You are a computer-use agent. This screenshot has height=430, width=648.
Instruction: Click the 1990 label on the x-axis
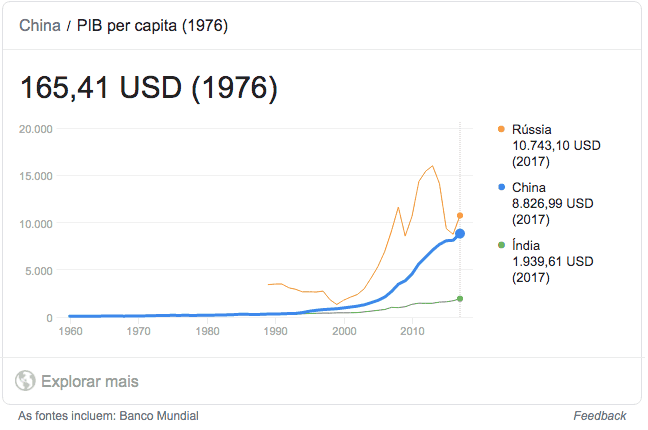(x=275, y=331)
